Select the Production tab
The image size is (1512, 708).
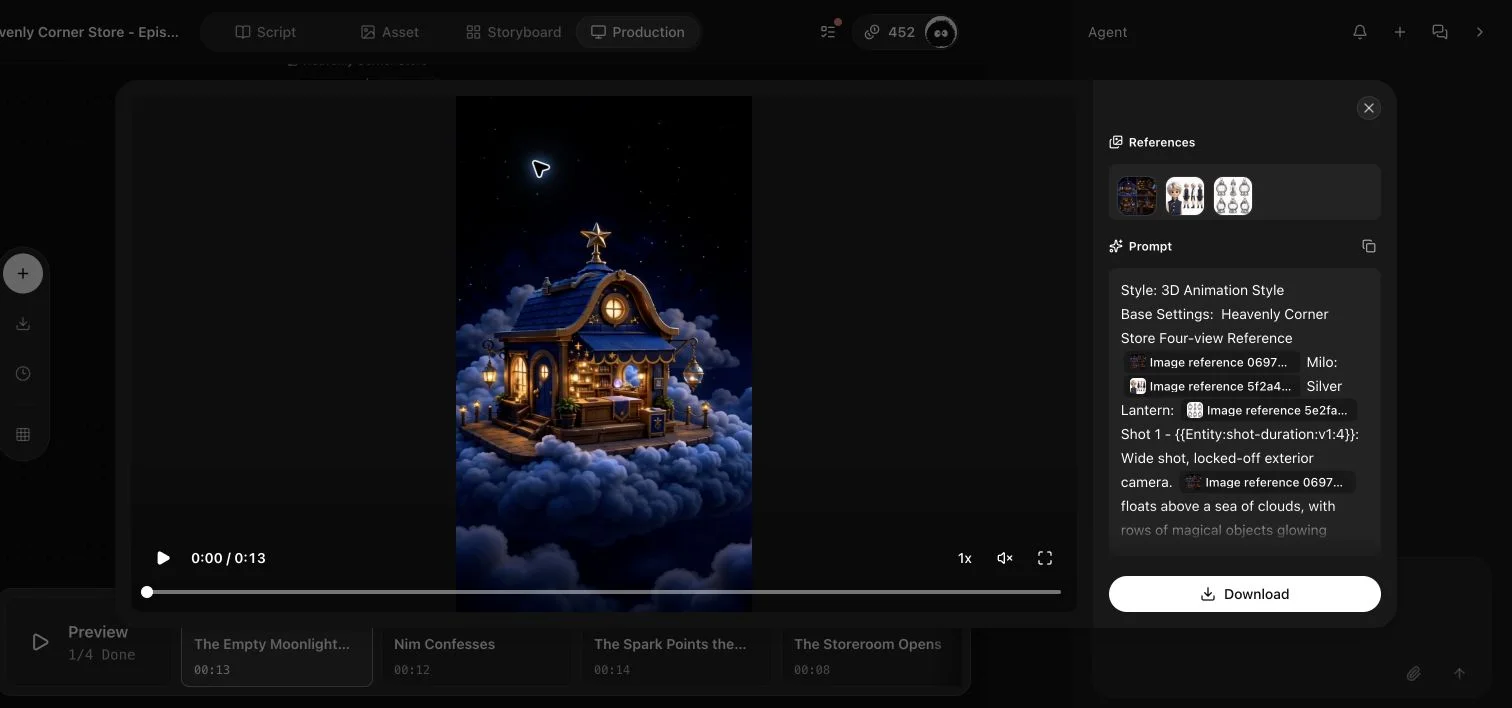click(x=638, y=32)
